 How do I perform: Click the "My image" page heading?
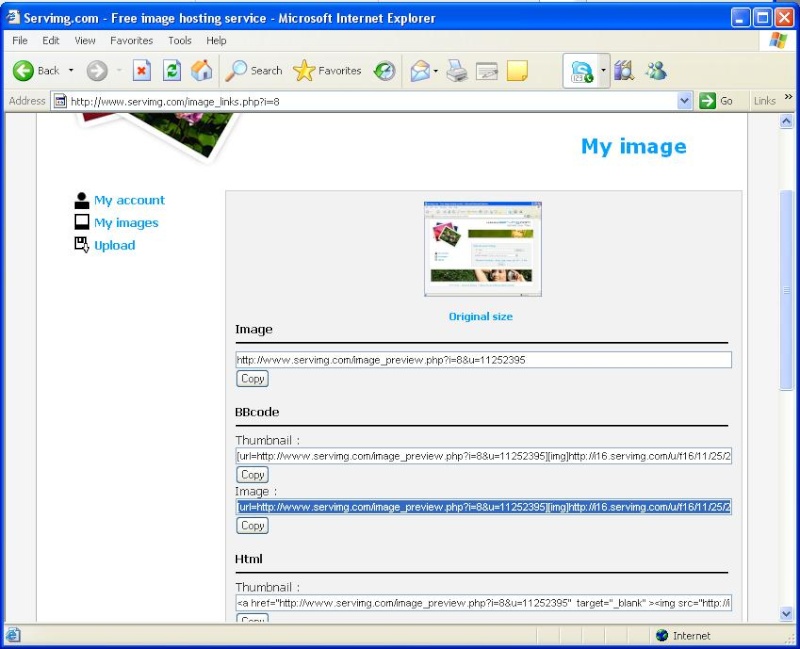pos(634,146)
